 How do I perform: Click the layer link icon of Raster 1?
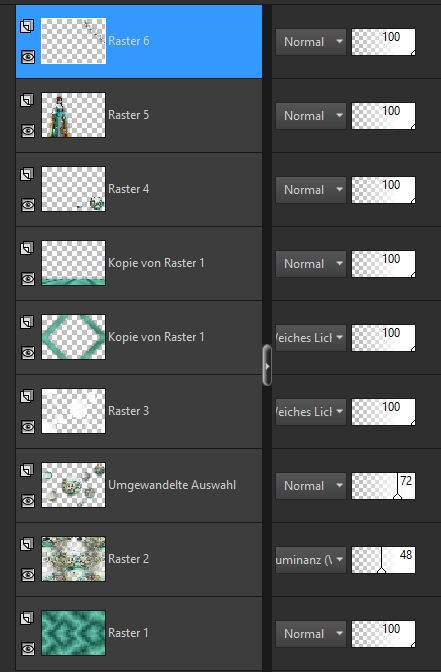point(27,618)
